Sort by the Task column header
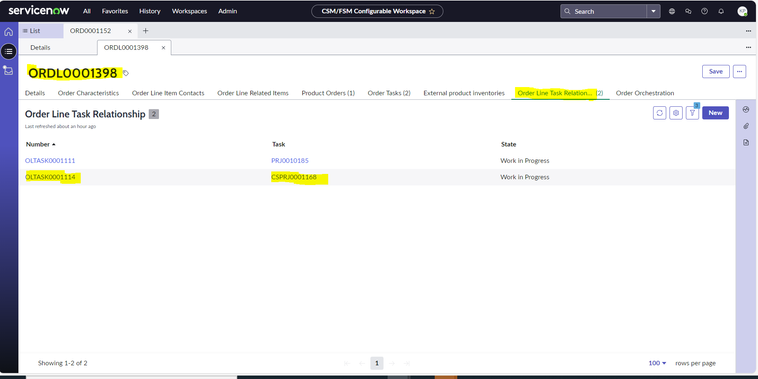The image size is (758, 379). pyautogui.click(x=278, y=144)
